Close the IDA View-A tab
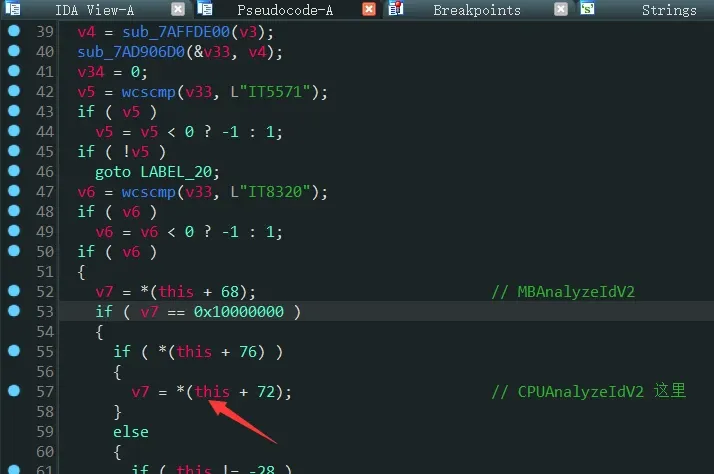Image resolution: width=714 pixels, height=474 pixels. (x=178, y=9)
